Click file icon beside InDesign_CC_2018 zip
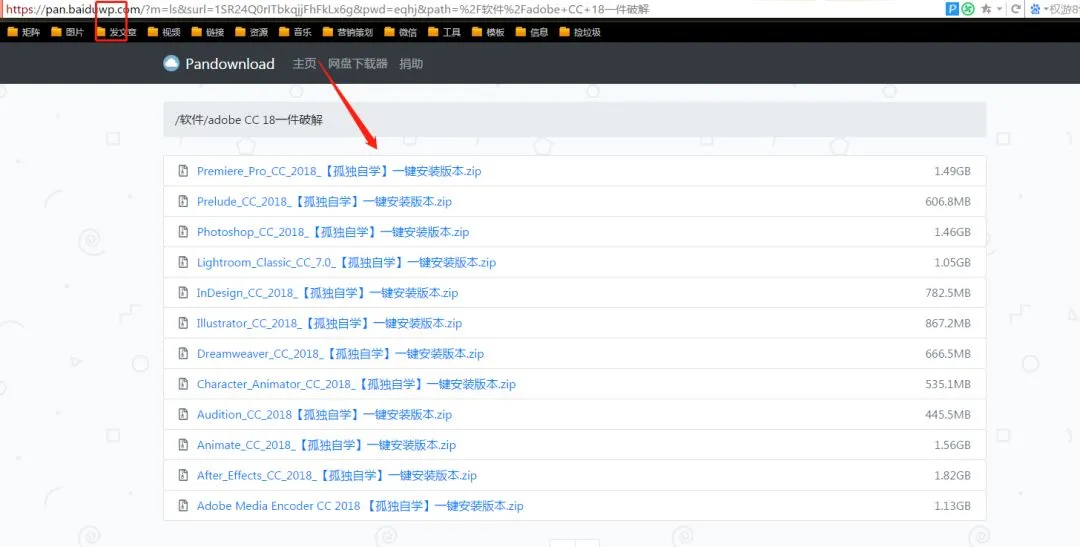The height and width of the screenshot is (547, 1080). (183, 293)
